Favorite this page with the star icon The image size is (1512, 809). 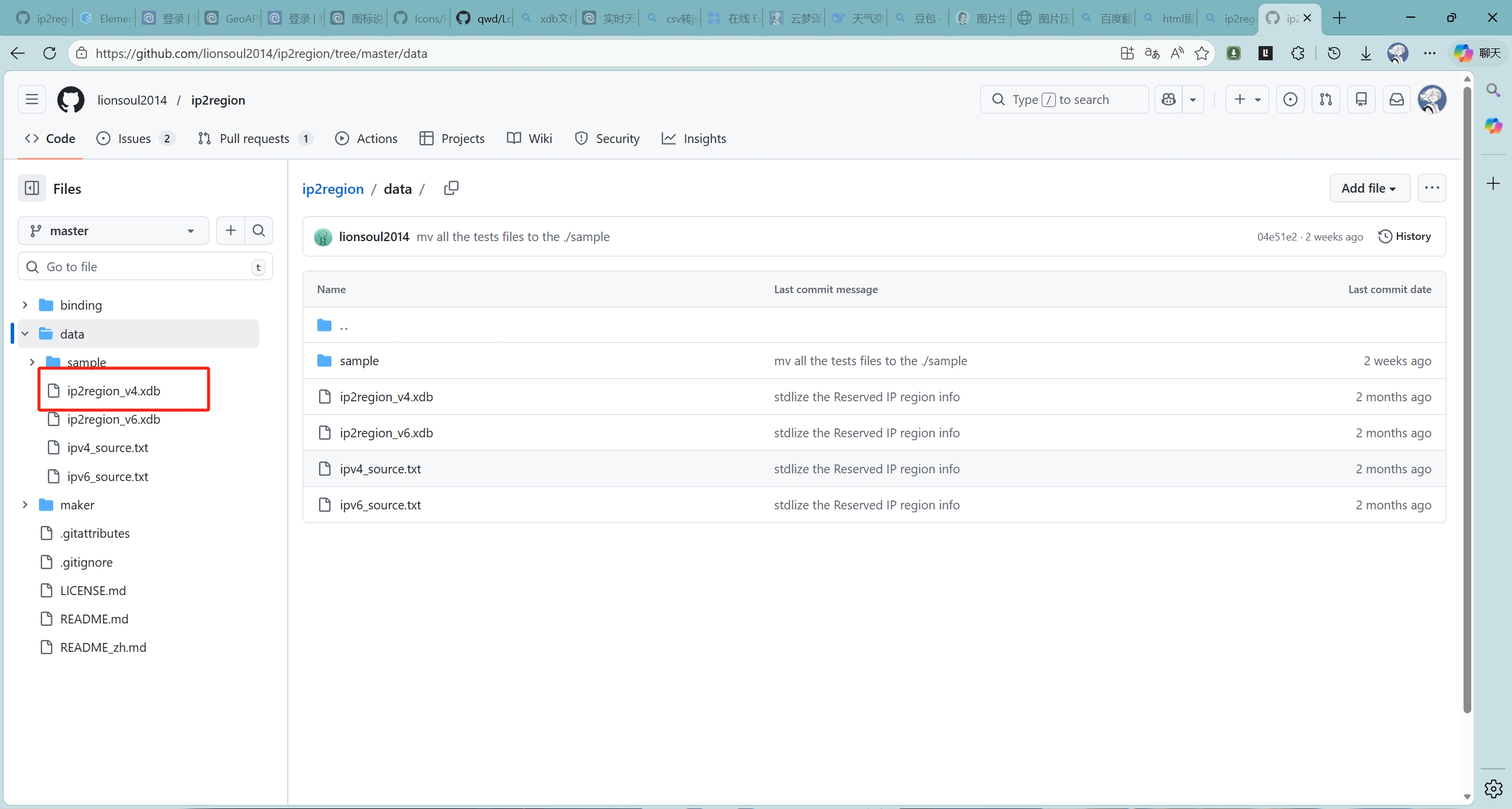(x=1201, y=53)
